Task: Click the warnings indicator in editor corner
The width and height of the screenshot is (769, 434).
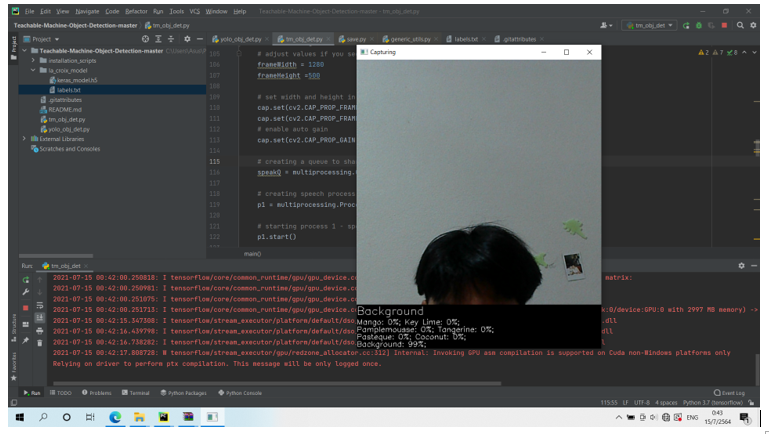Action: click(718, 52)
